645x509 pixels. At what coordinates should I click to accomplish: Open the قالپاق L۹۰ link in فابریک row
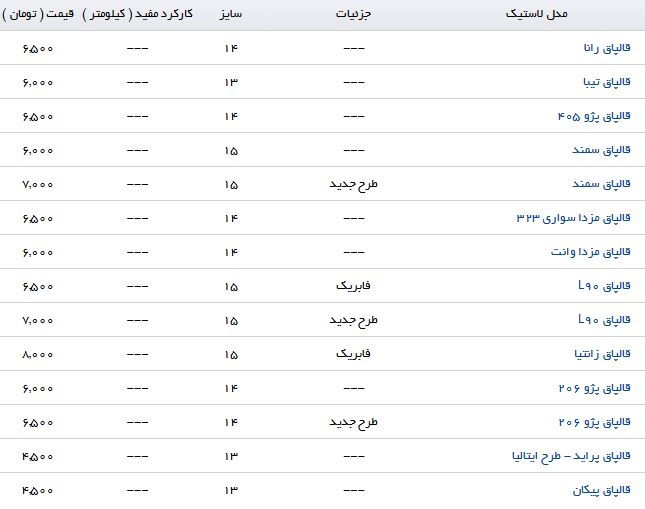click(x=604, y=286)
